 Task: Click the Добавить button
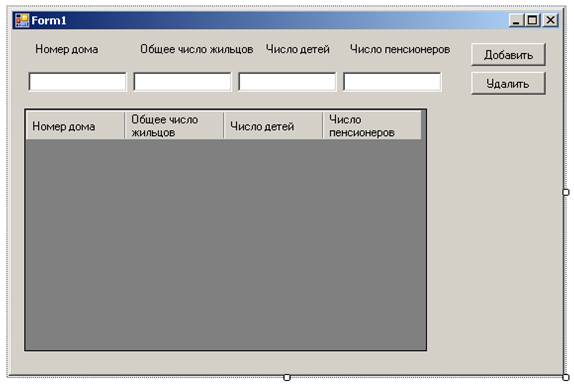[x=508, y=55]
